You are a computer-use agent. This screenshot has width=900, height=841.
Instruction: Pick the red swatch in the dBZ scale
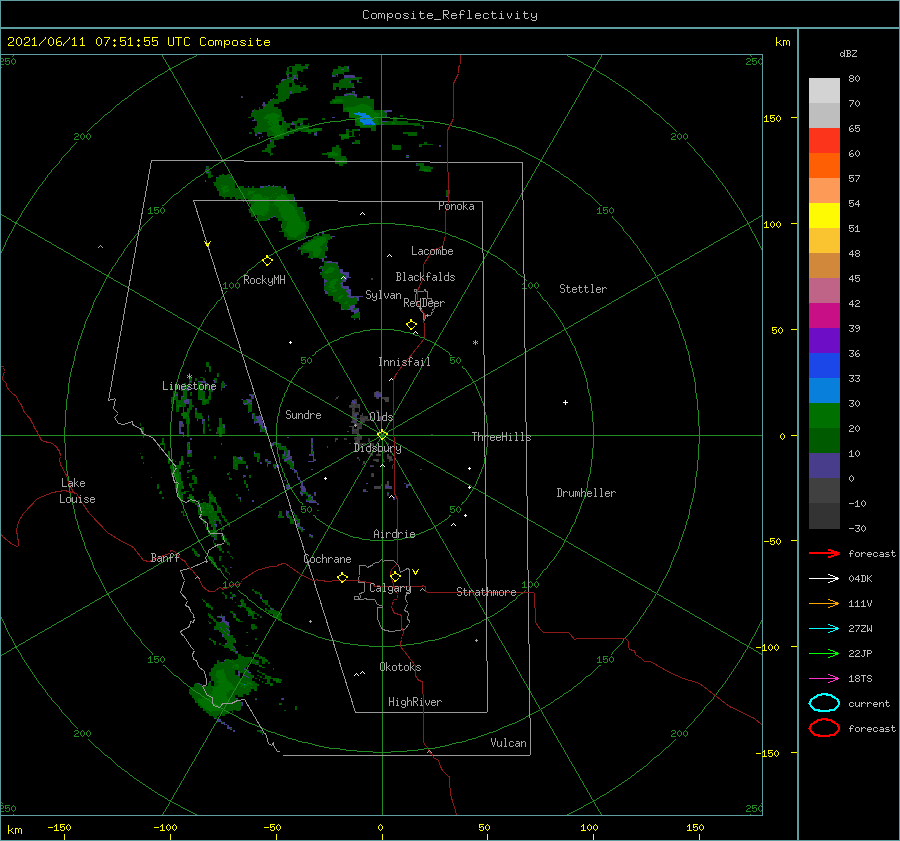coord(824,141)
